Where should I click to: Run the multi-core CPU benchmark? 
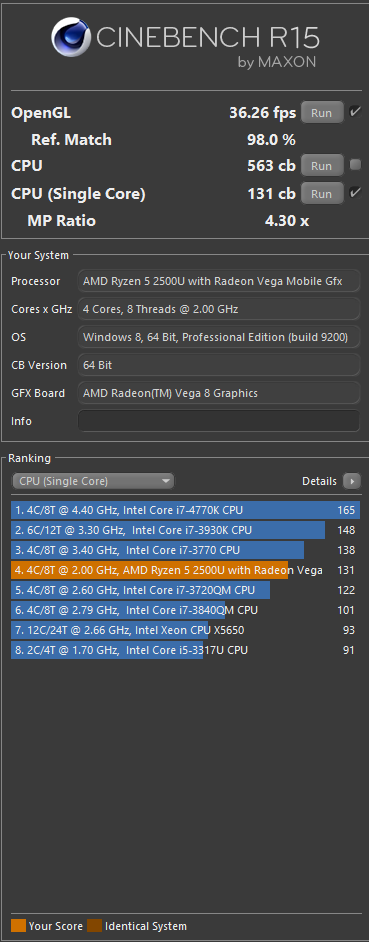coord(322,166)
